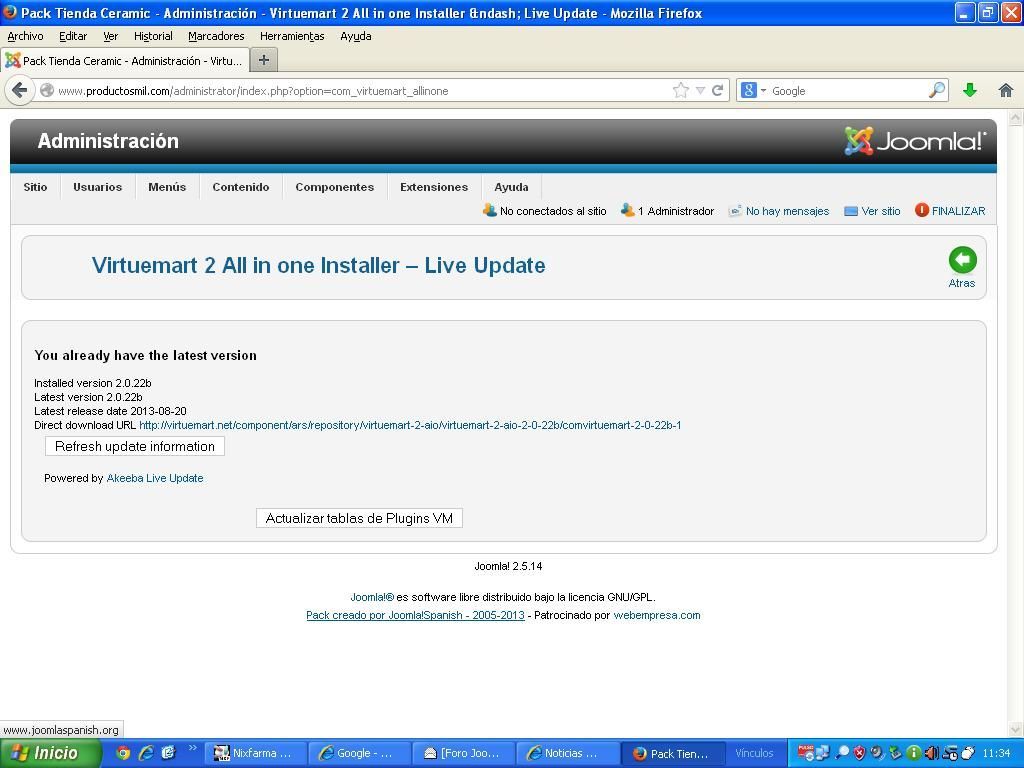Open the Joomla!® footer link
This screenshot has width=1024, height=768.
tap(372, 597)
